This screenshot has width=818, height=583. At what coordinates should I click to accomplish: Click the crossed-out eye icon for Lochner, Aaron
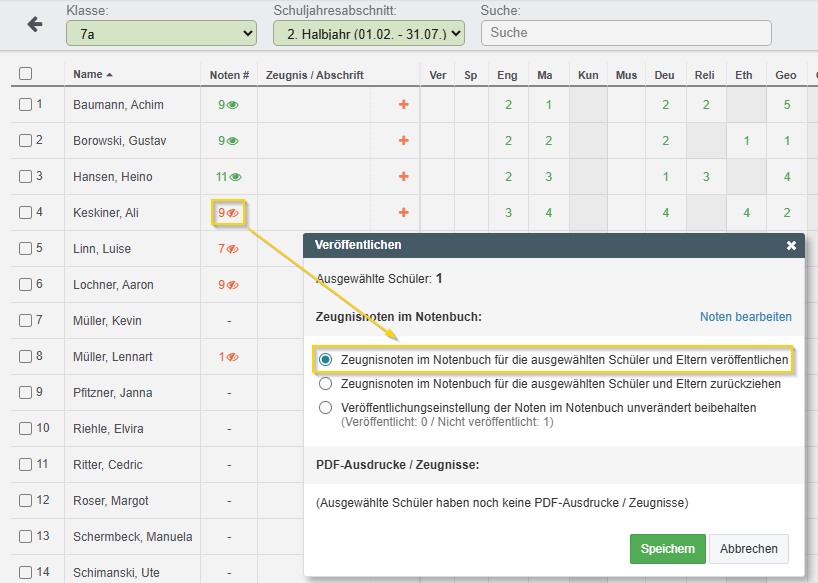233,285
